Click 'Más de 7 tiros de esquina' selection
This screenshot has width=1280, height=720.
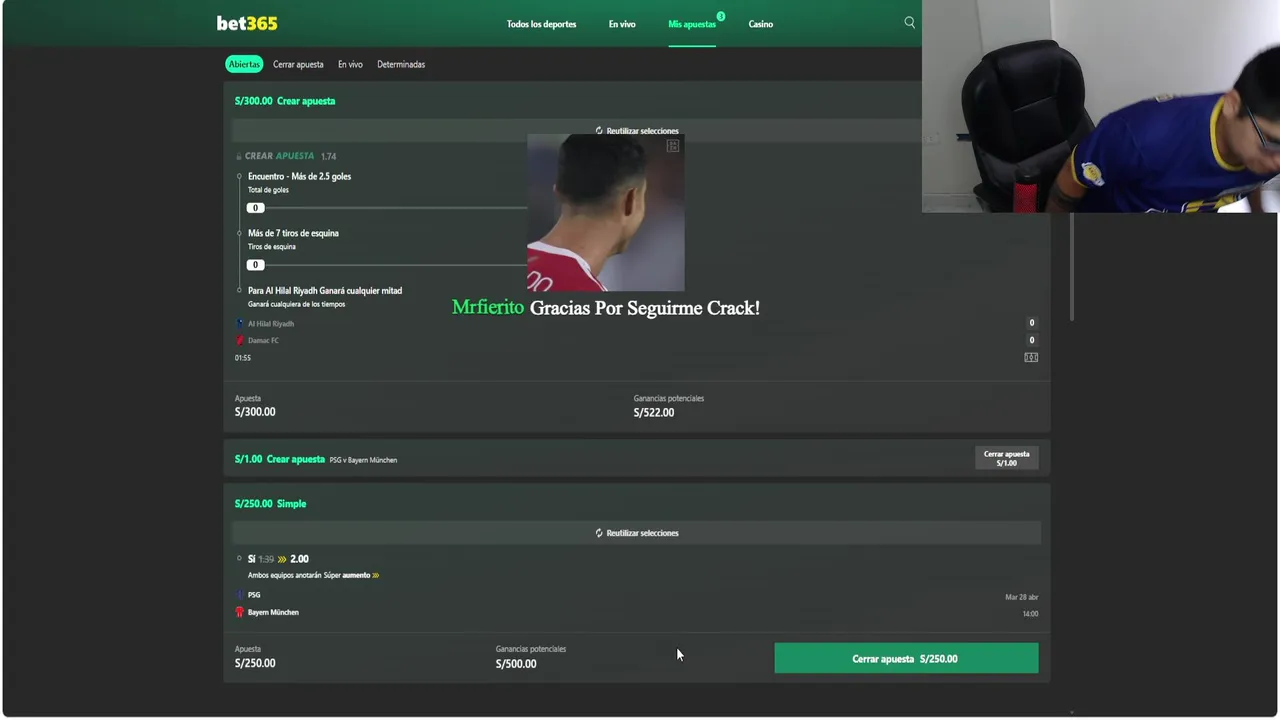coord(293,233)
